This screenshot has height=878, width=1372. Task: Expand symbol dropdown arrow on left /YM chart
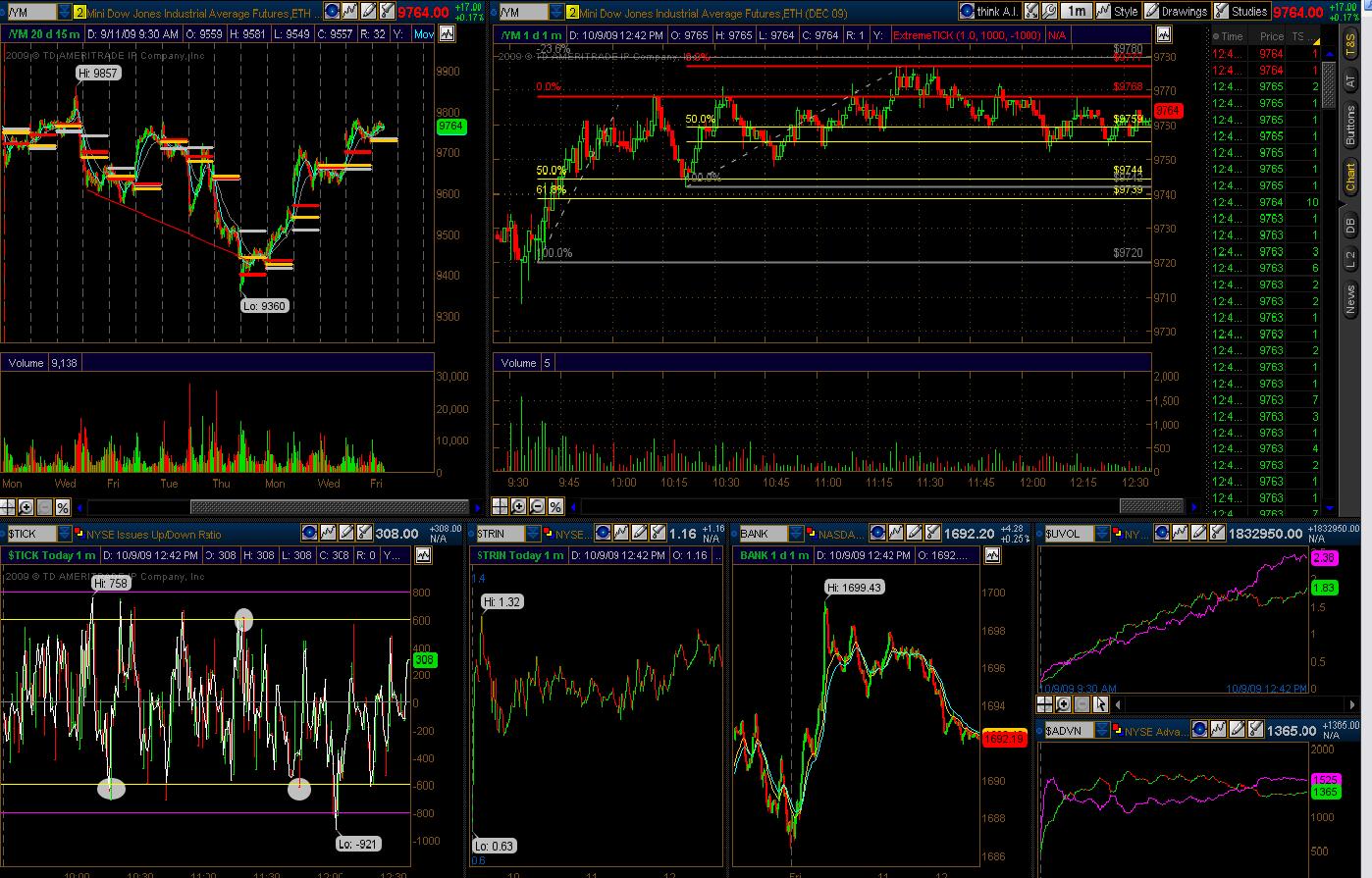tap(64, 12)
